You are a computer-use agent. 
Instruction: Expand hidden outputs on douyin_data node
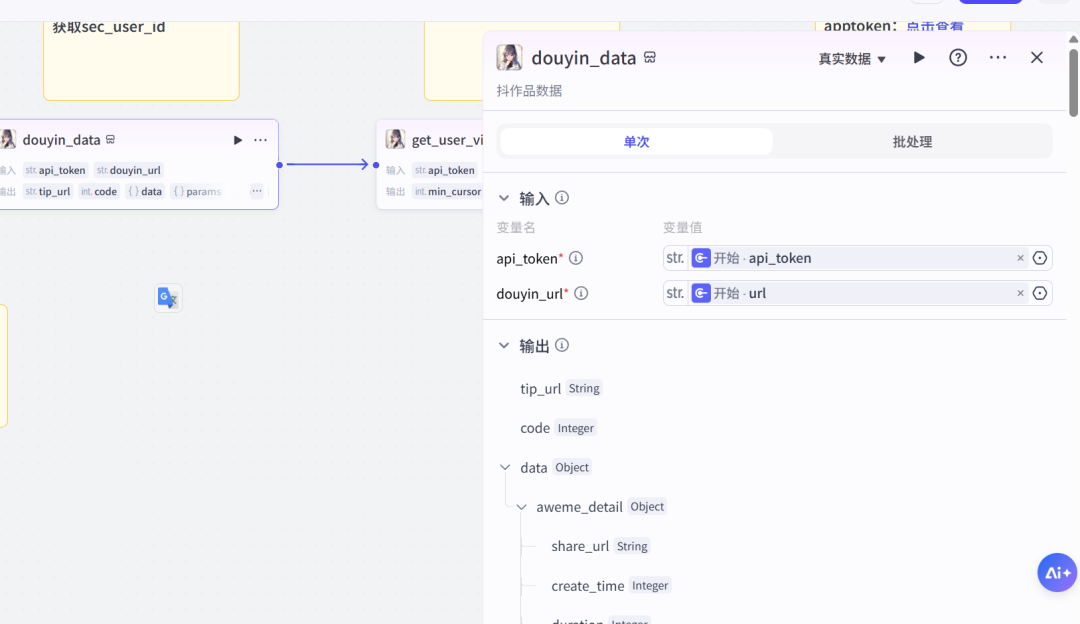[256, 191]
